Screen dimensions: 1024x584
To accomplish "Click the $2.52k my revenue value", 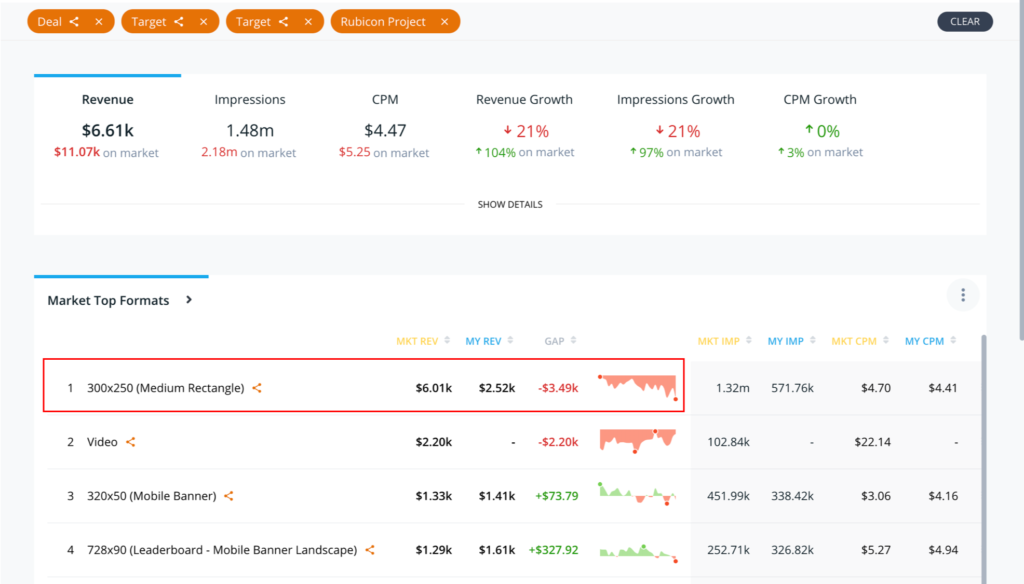I will click(x=497, y=388).
